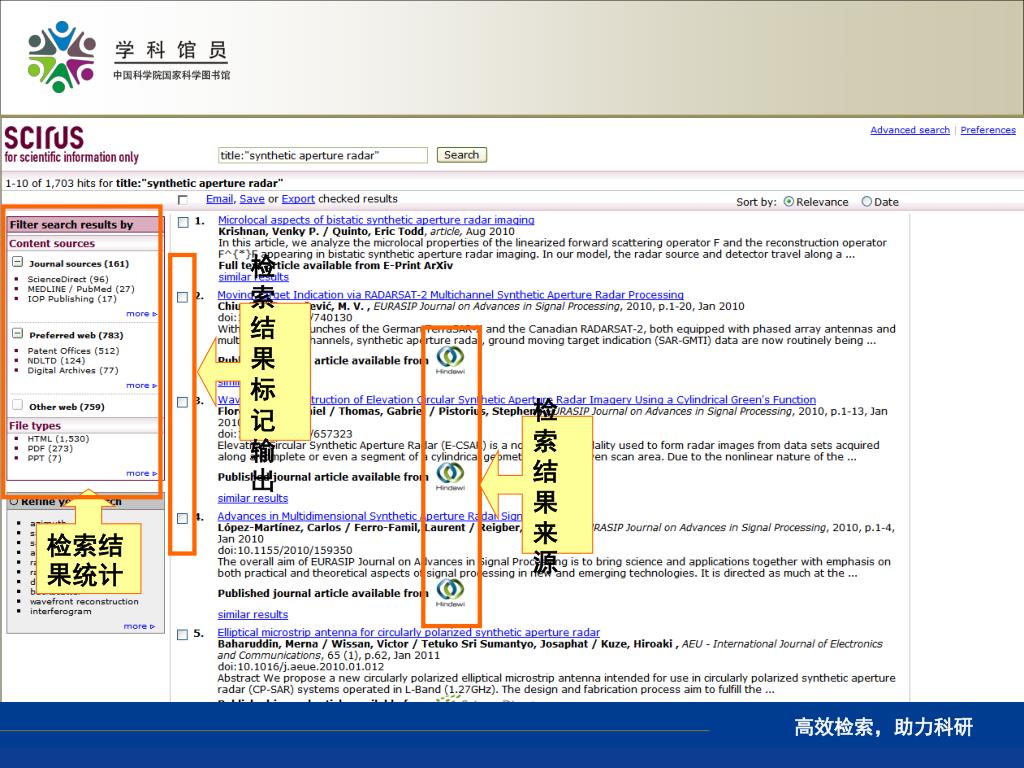The width and height of the screenshot is (1024, 768).
Task: Show more refine search keywords
Action: [139, 626]
